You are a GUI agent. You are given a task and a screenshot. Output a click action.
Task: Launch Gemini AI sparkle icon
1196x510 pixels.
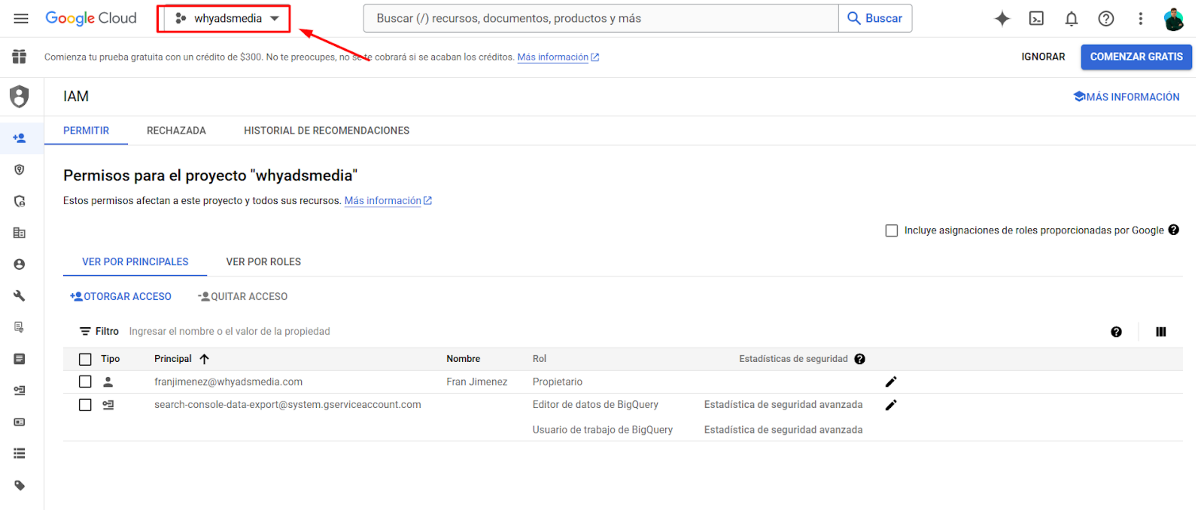coord(1001,18)
